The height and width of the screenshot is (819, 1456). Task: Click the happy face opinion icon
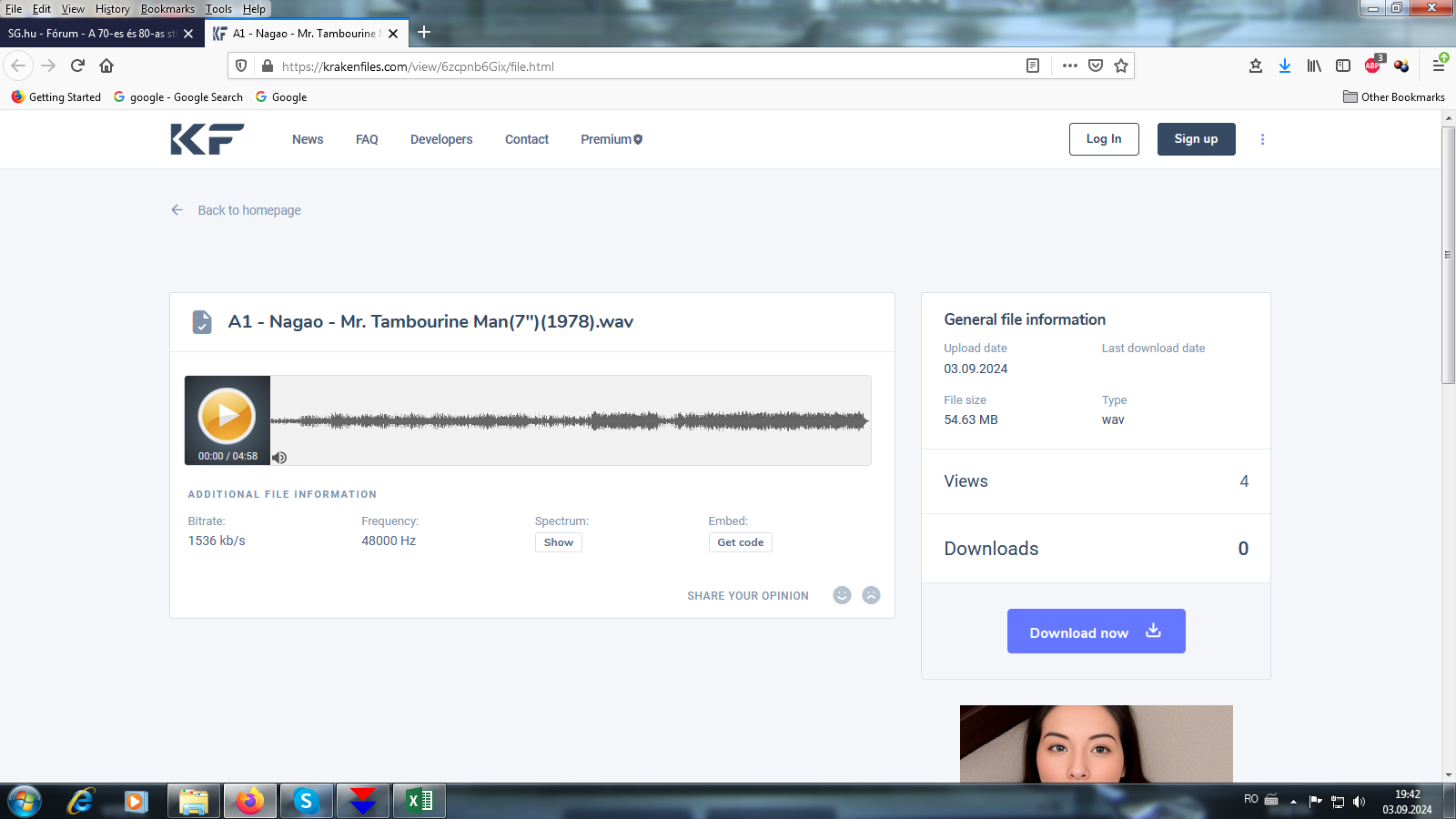842,595
